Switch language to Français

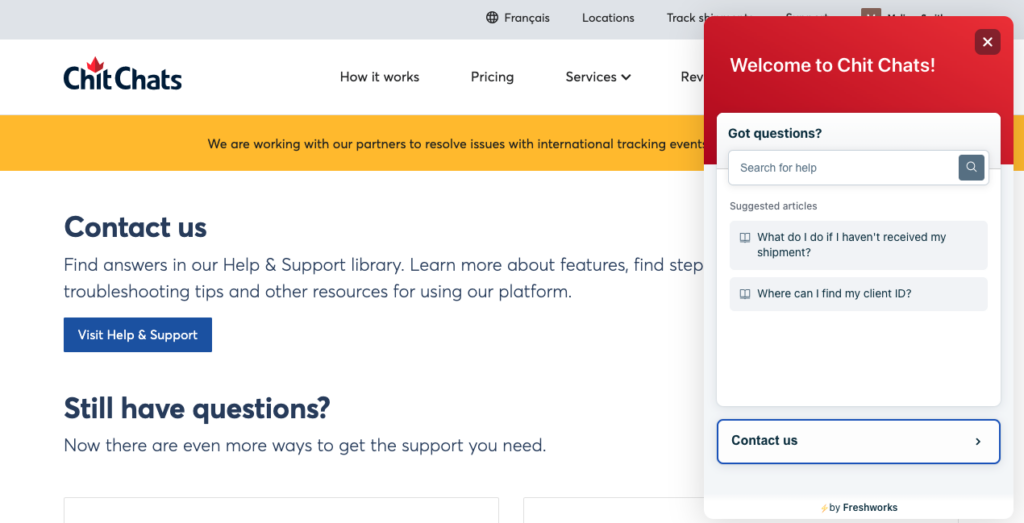point(526,18)
